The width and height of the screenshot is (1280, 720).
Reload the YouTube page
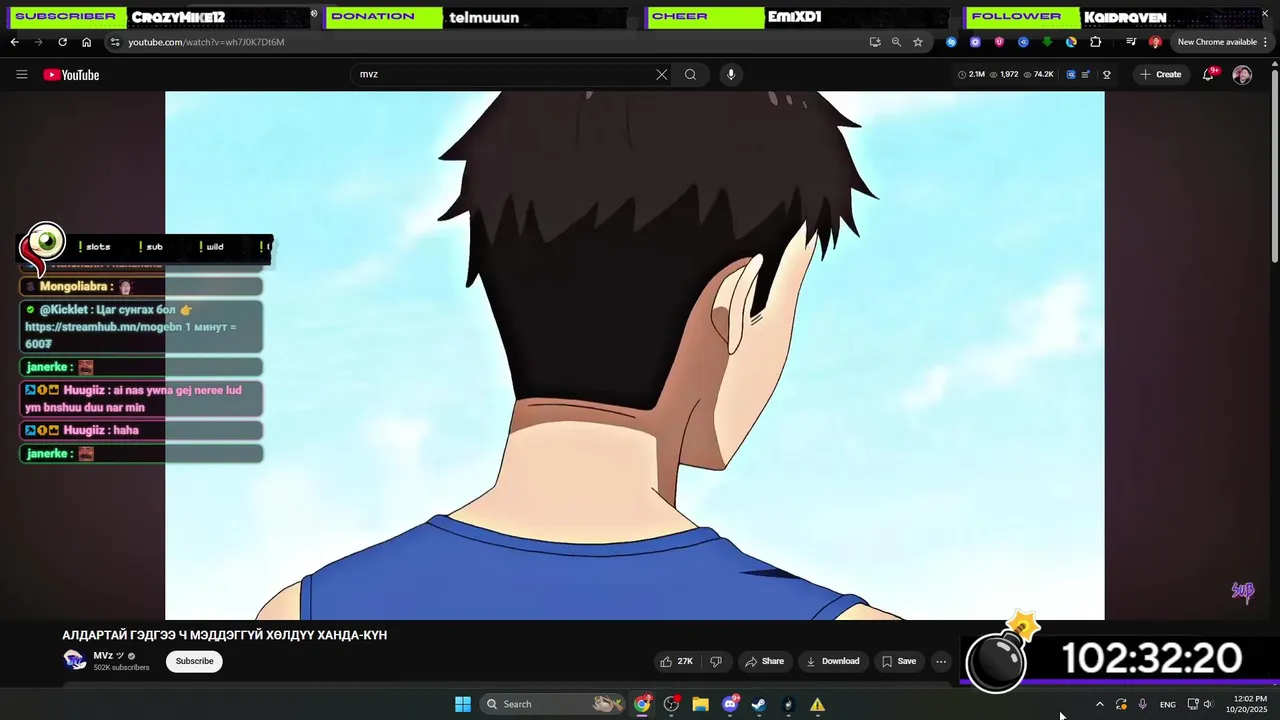[62, 42]
